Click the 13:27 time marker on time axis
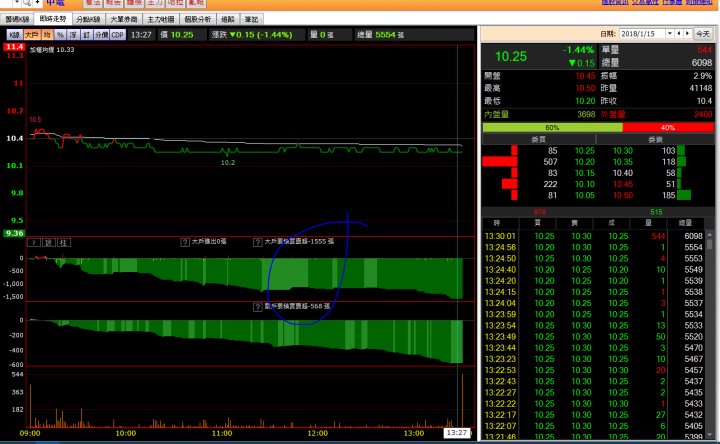720x444 pixels. click(x=456, y=433)
